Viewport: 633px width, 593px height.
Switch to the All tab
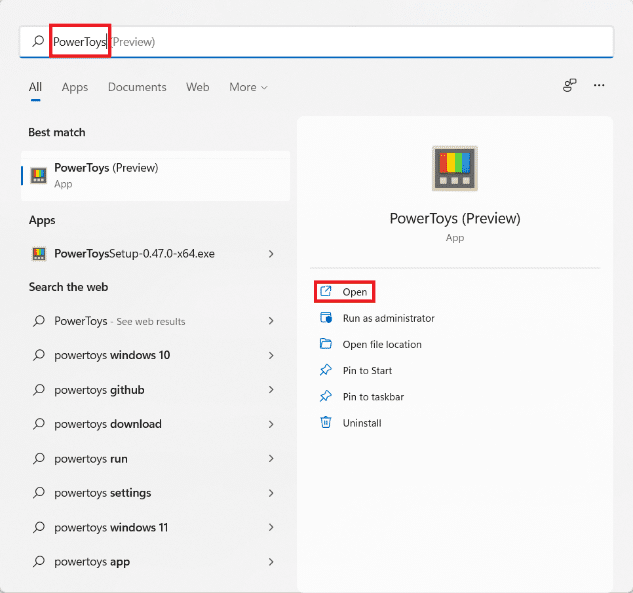click(x=35, y=87)
